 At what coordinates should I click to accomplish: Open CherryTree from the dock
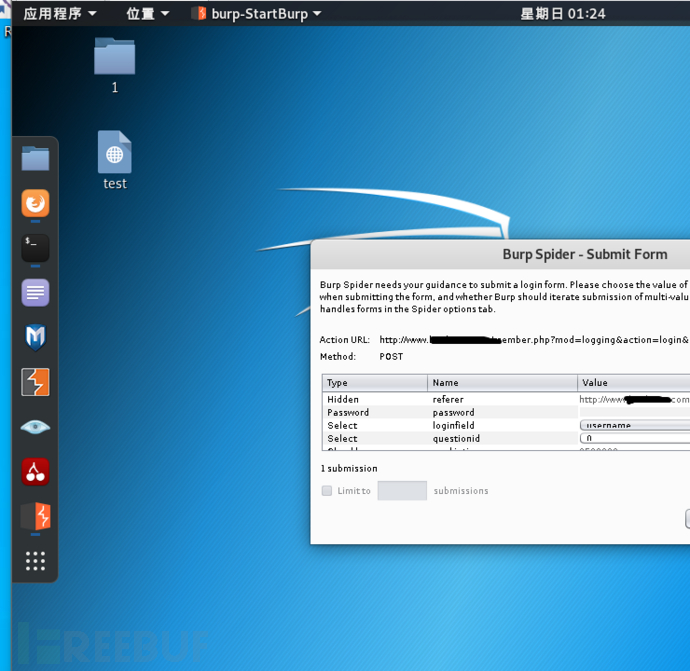coord(35,471)
